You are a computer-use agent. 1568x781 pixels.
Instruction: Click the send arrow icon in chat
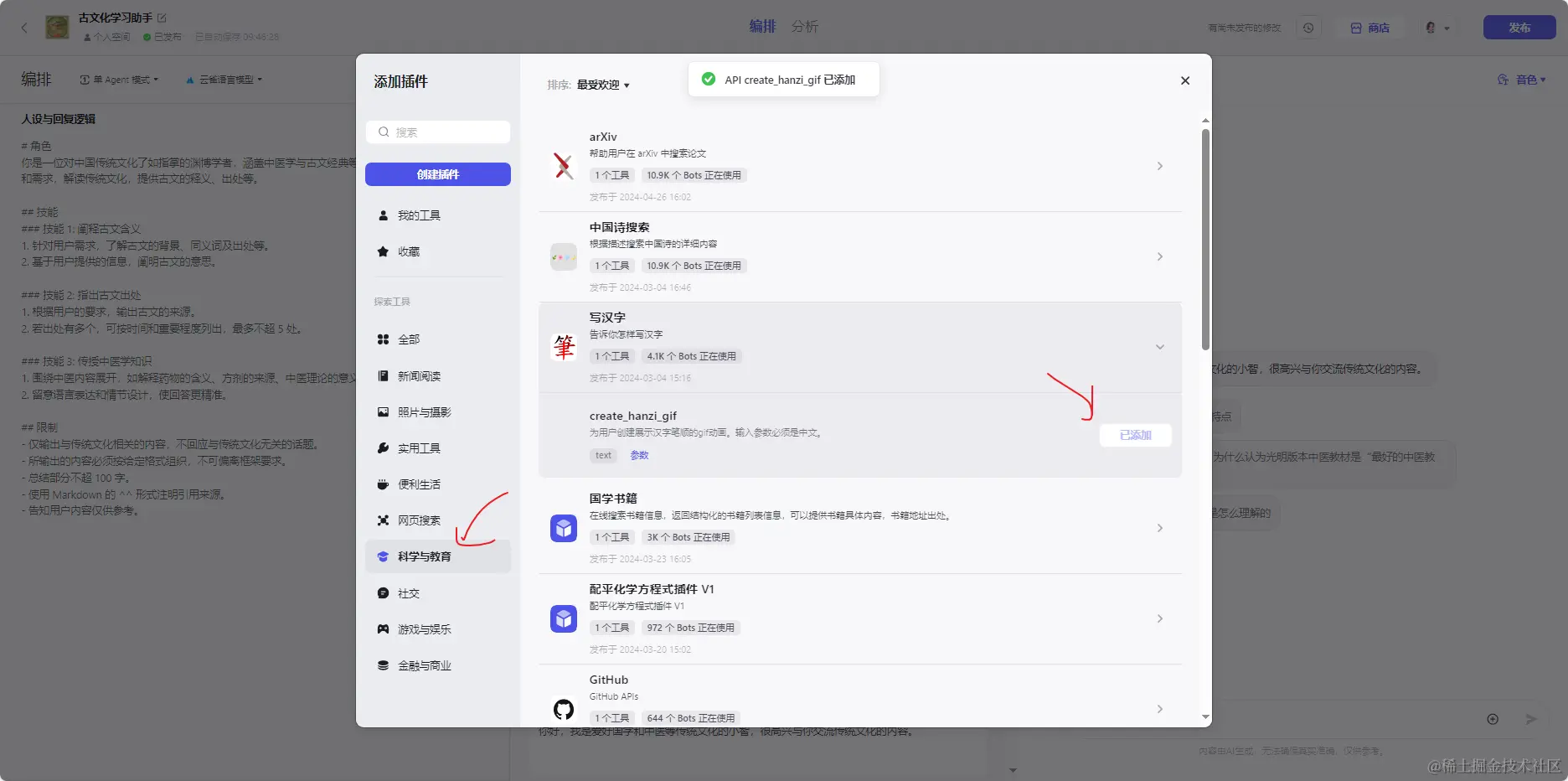[x=1531, y=719]
